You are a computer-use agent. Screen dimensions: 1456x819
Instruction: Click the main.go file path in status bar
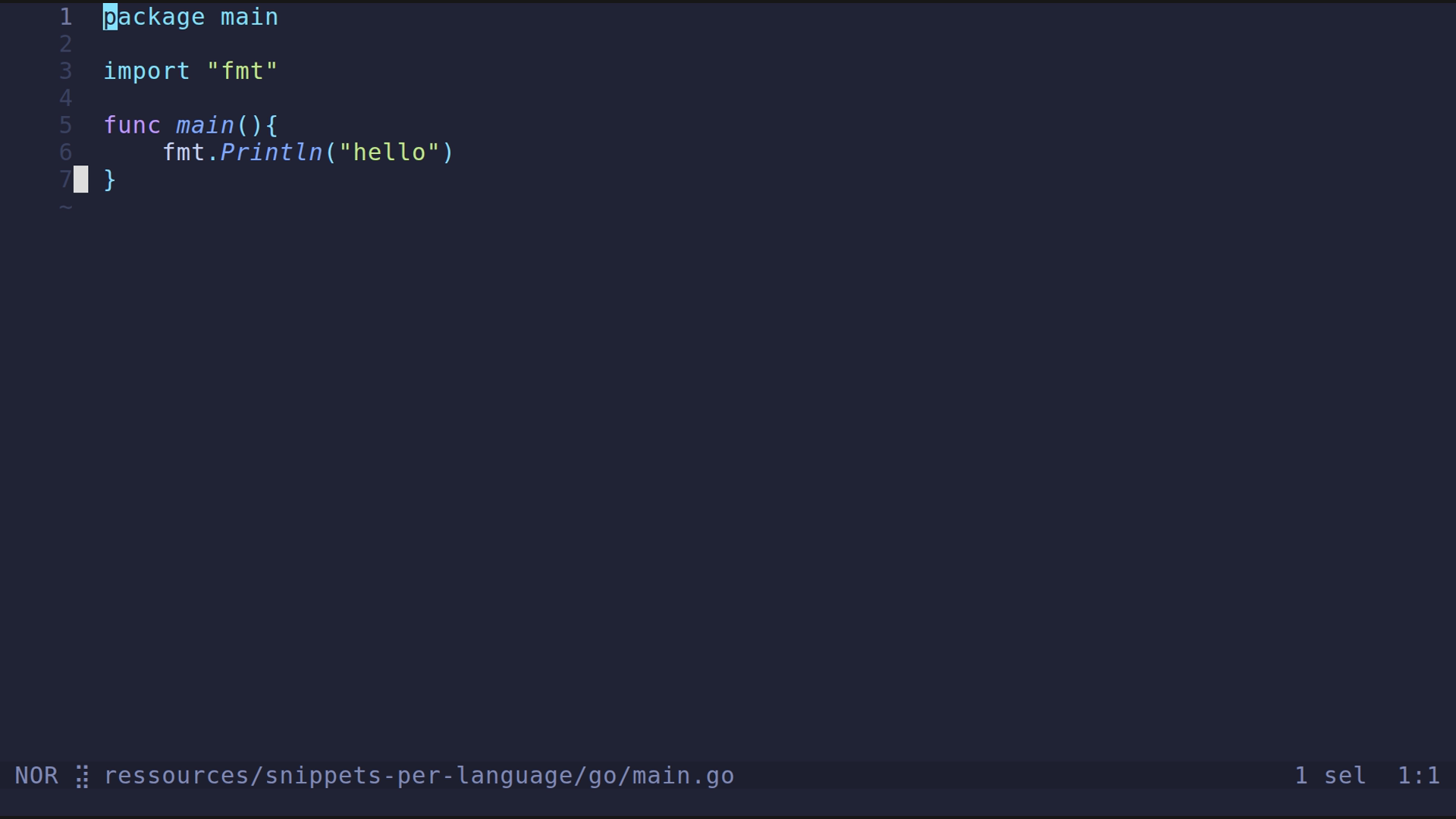click(x=419, y=776)
